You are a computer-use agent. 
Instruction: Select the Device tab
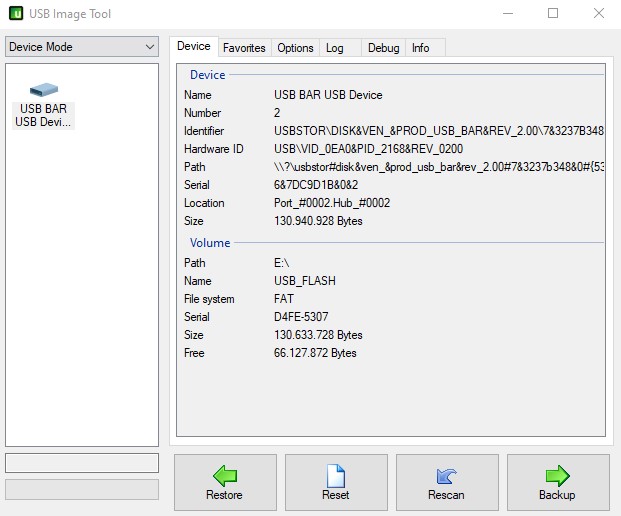click(x=194, y=47)
